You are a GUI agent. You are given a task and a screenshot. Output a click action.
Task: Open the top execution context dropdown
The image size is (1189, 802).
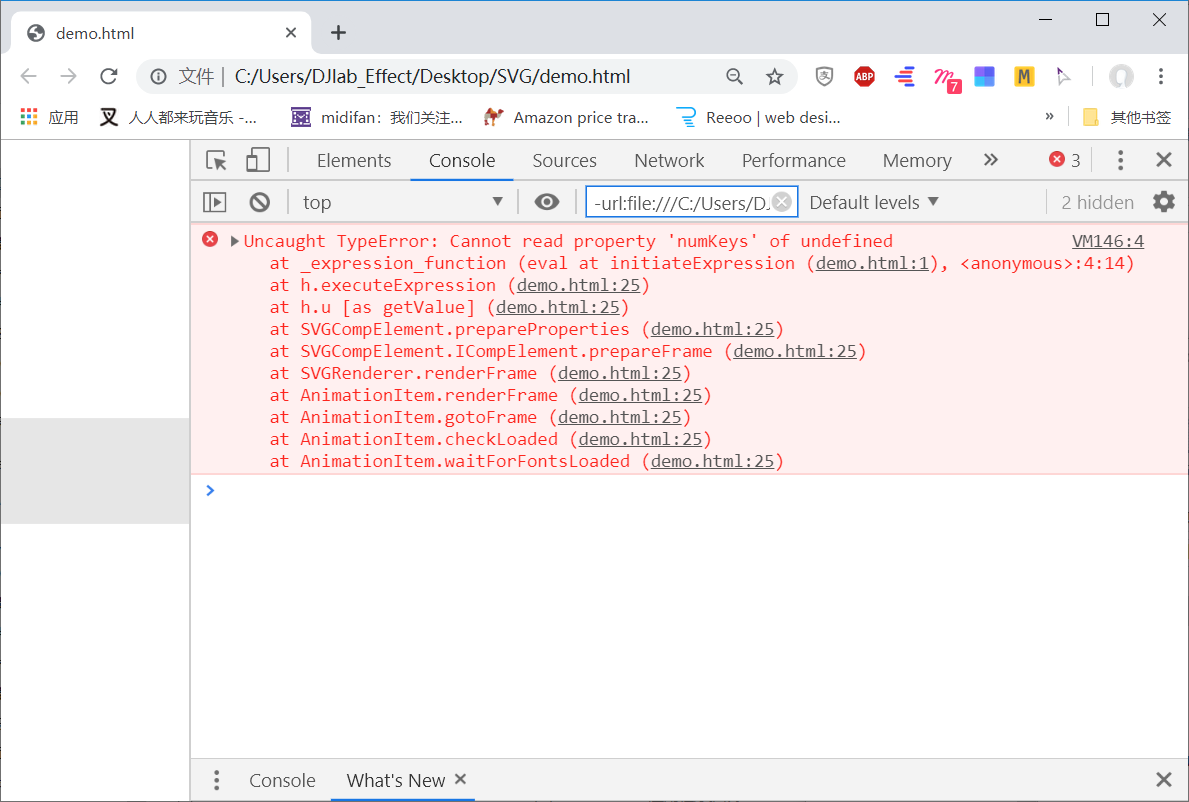402,202
